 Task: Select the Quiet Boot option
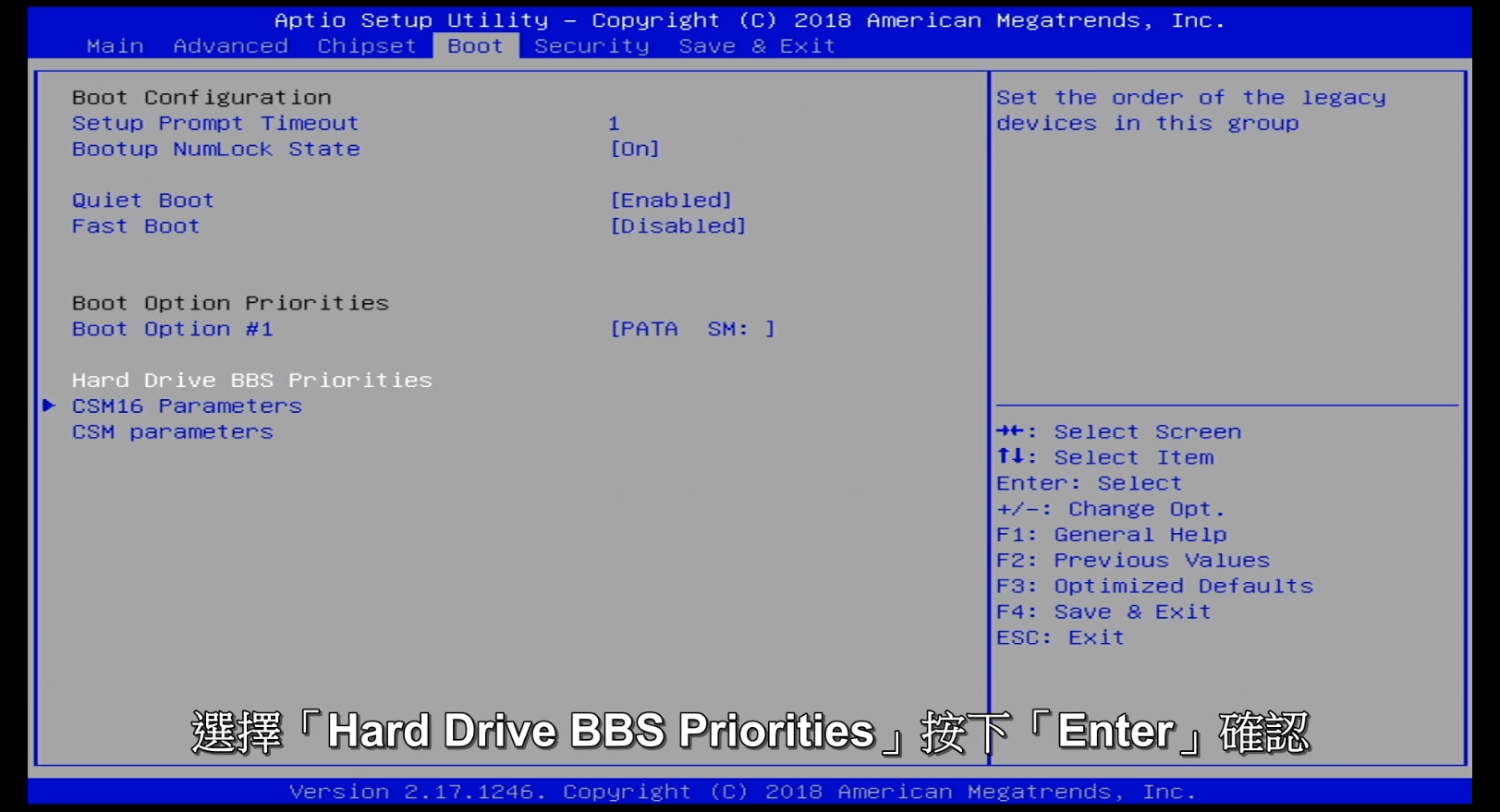(143, 200)
